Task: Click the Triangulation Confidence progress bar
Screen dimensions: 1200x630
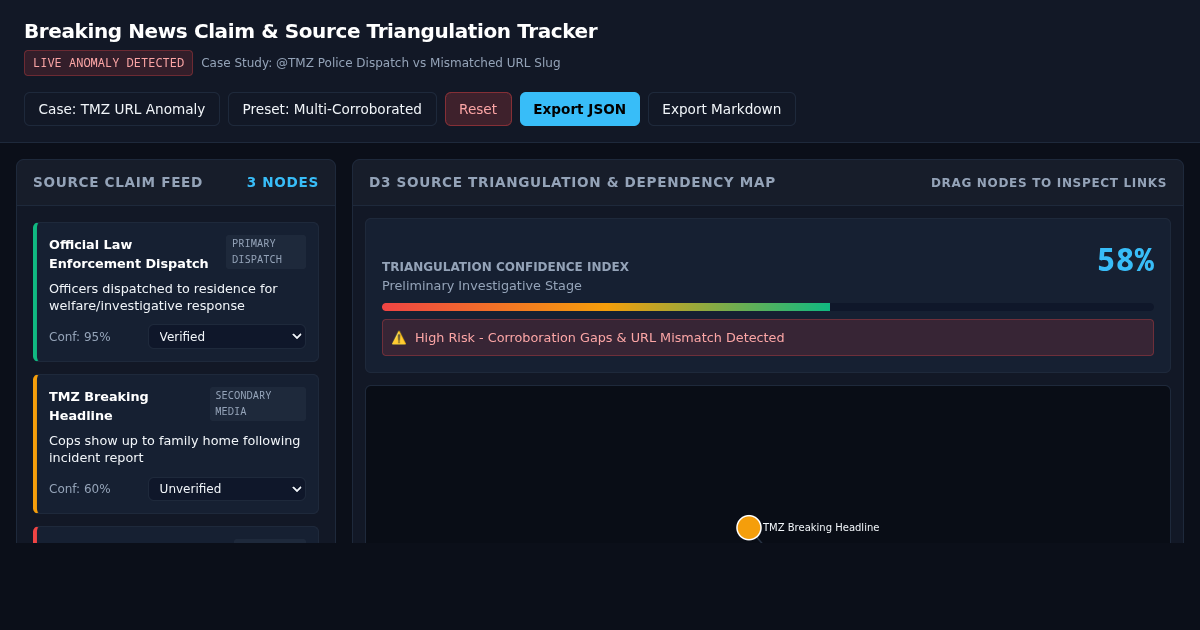Action: point(768,307)
